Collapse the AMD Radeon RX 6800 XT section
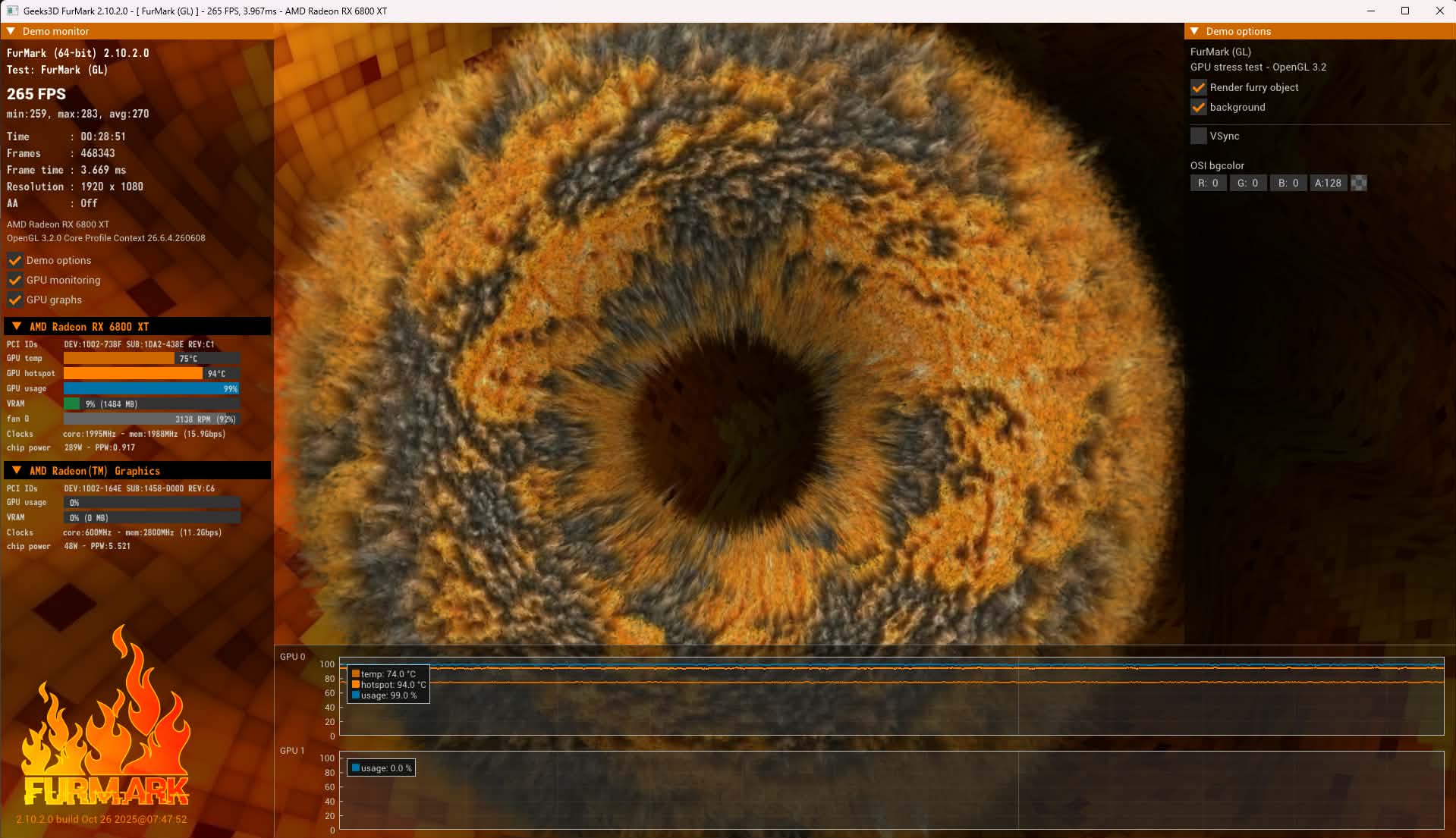The width and height of the screenshot is (1456, 838). [17, 326]
